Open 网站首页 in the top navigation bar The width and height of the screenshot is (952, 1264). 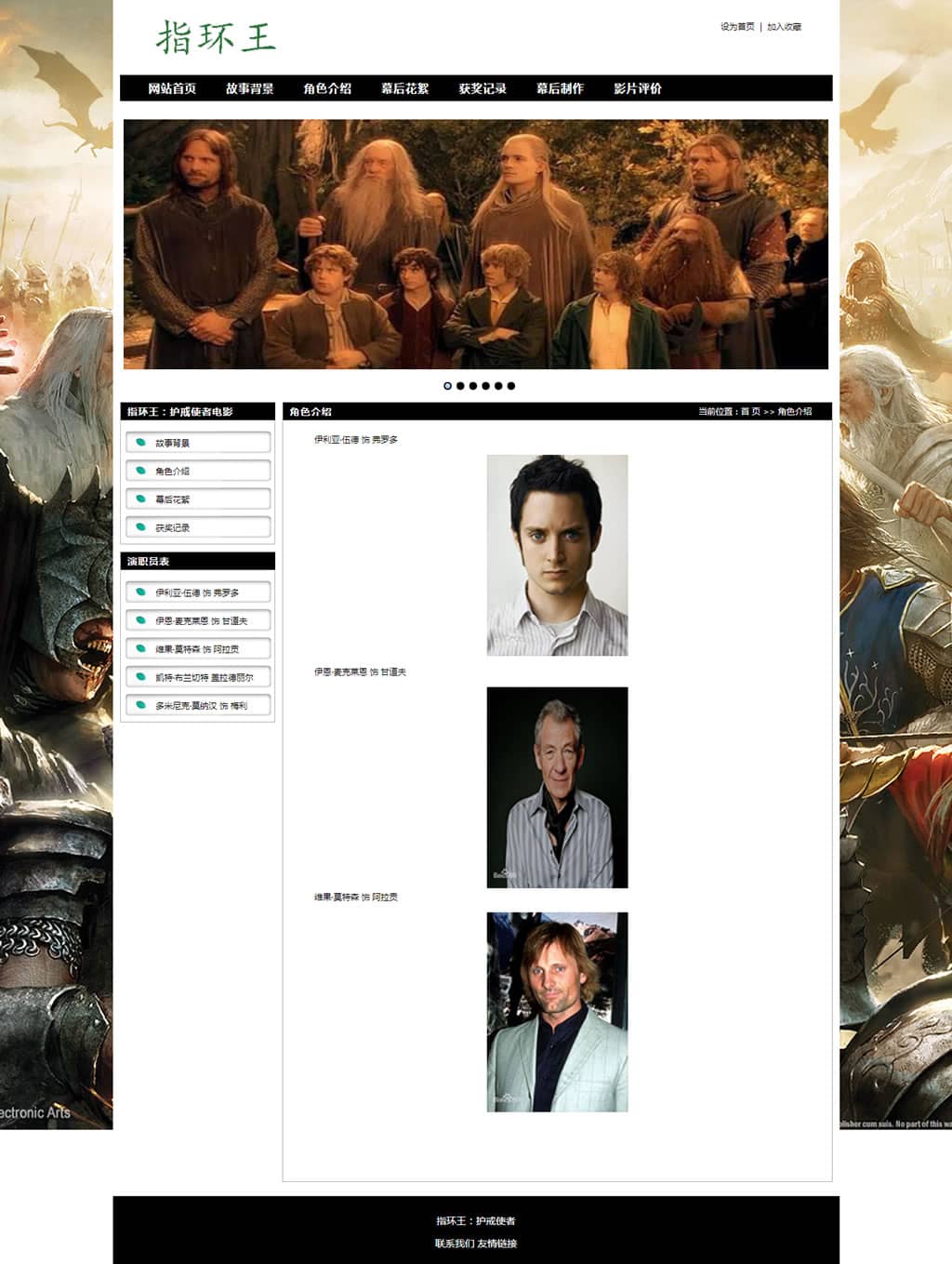point(172,88)
